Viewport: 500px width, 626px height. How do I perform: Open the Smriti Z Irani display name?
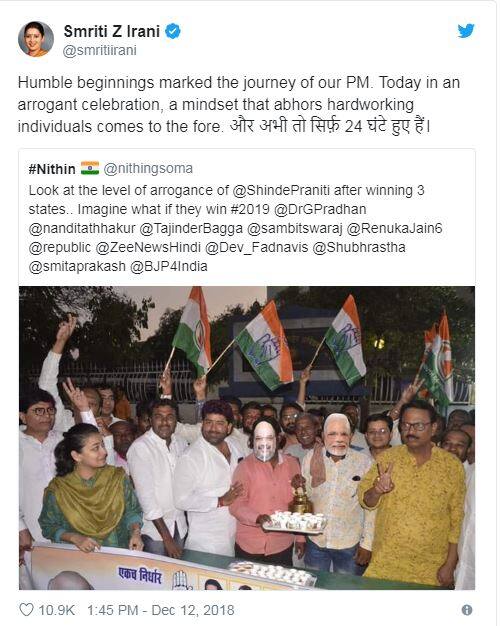[x=112, y=31]
